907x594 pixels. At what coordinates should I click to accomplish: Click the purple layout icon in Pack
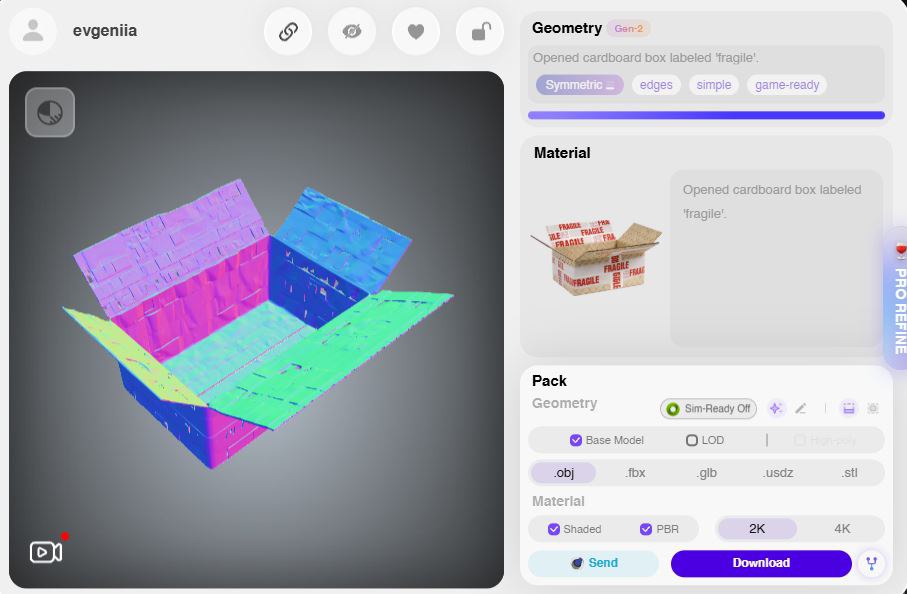(848, 408)
